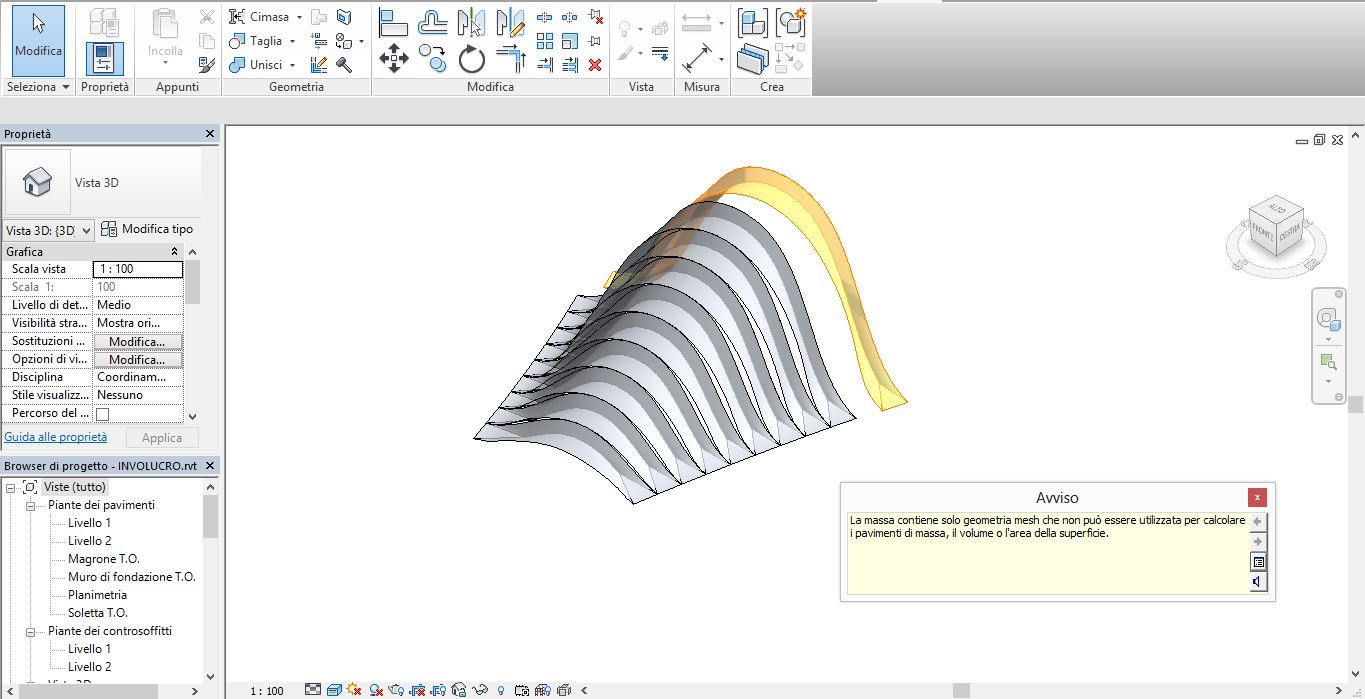Screen dimensions: 1365x699
Task: Toggle the Proprietà palette button
Action: (104, 59)
